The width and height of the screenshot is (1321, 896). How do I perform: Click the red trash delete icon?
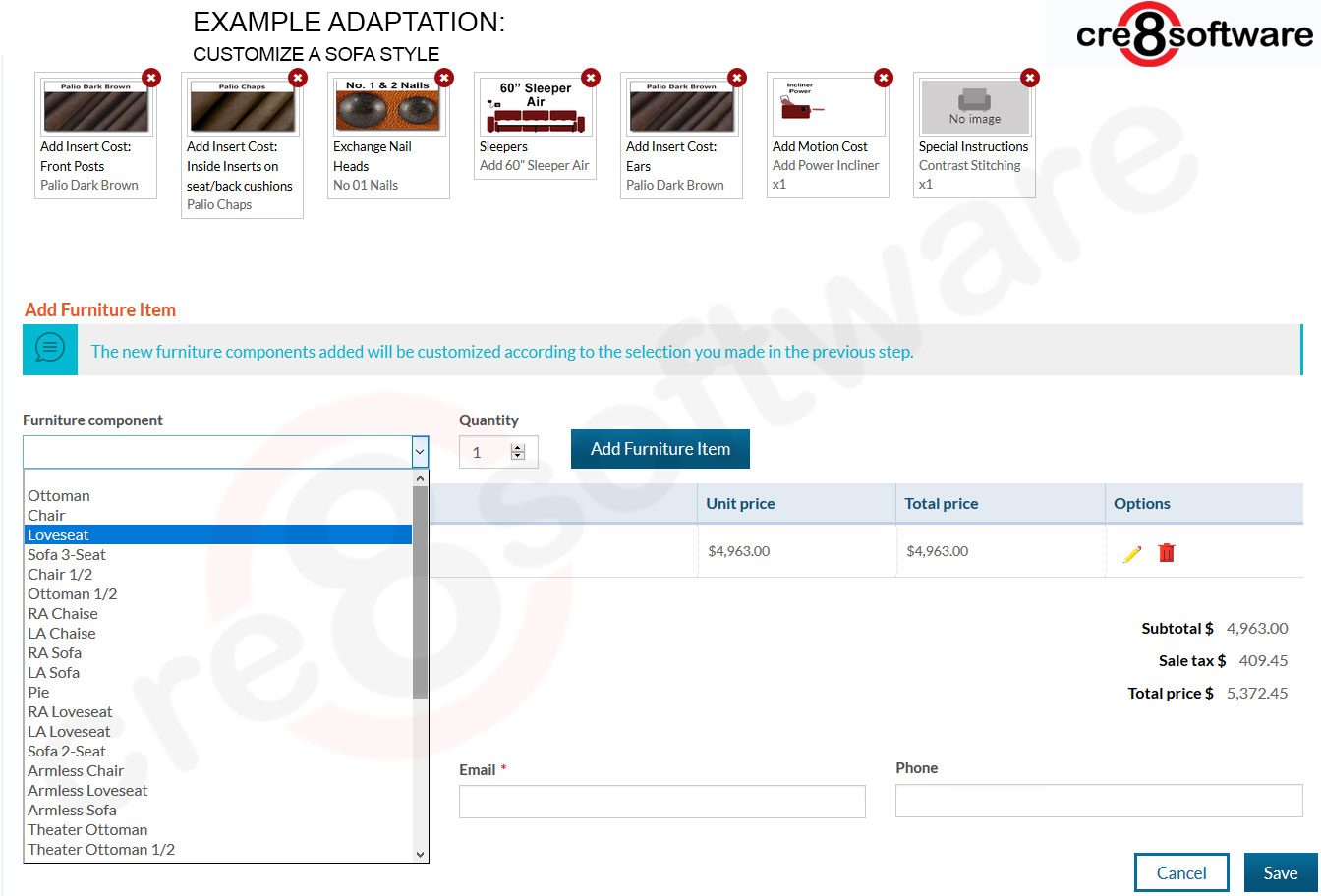pos(1167,553)
